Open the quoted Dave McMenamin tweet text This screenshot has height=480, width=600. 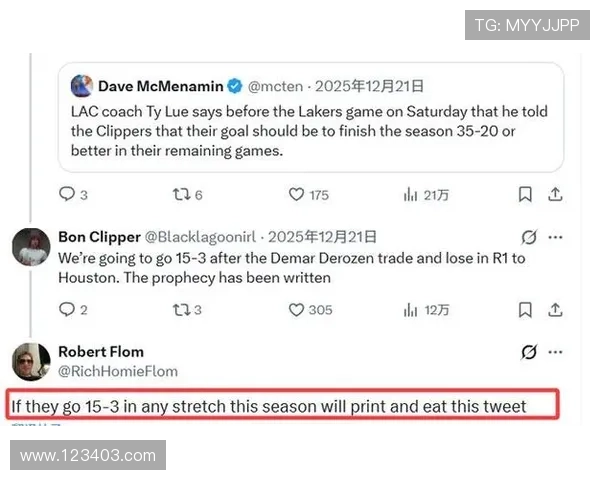(309, 131)
